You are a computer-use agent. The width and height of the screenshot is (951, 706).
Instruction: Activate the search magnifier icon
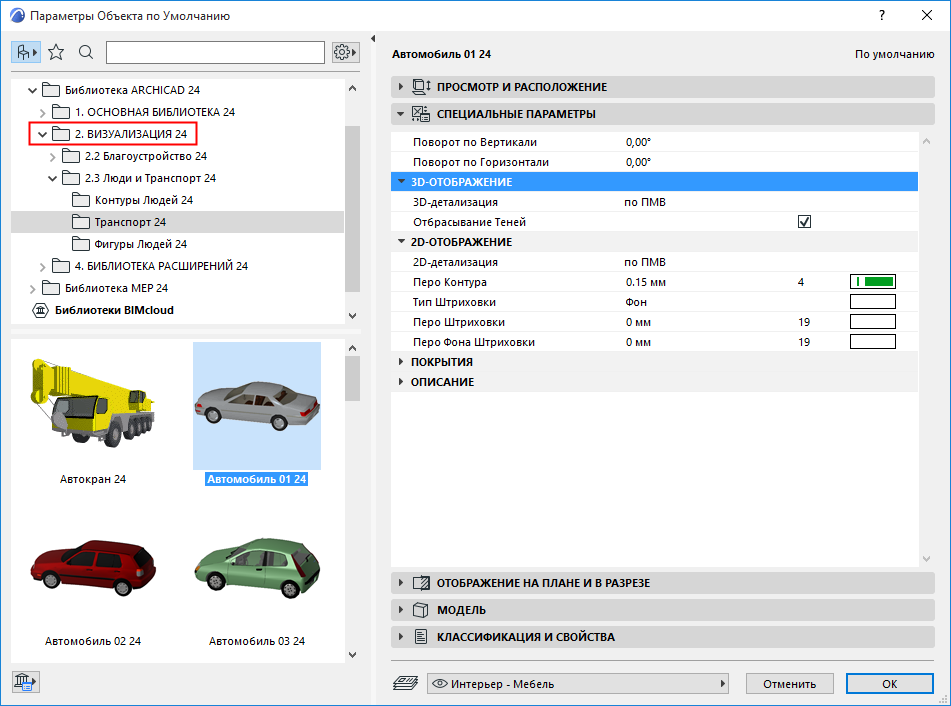85,52
